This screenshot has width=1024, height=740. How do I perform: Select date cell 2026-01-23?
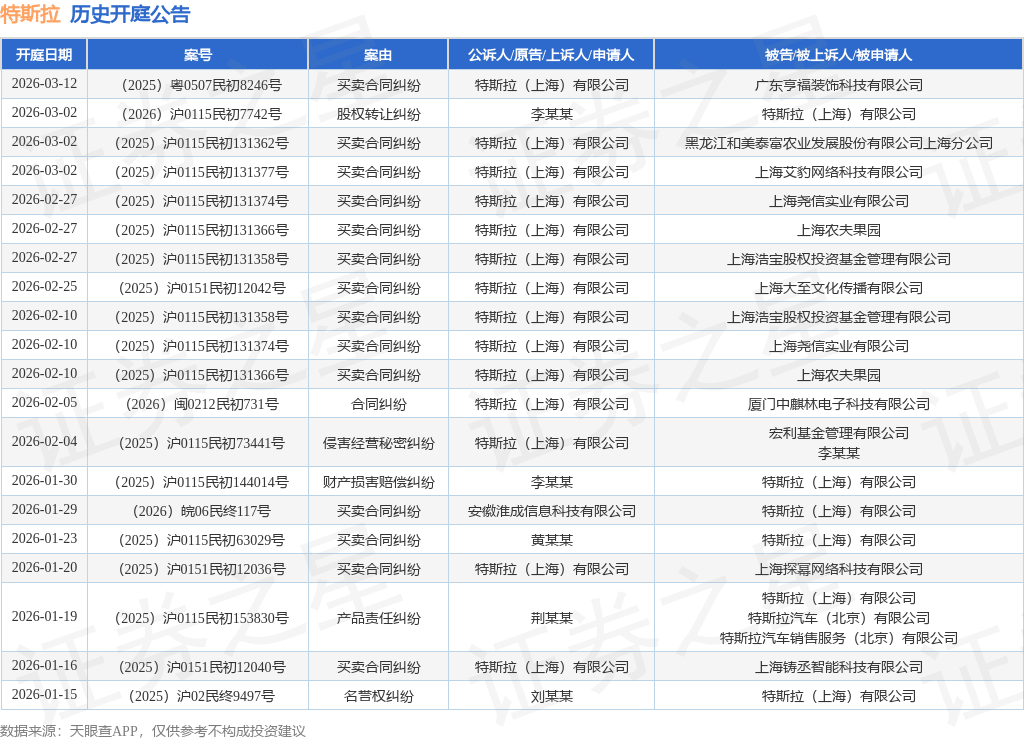(44, 539)
